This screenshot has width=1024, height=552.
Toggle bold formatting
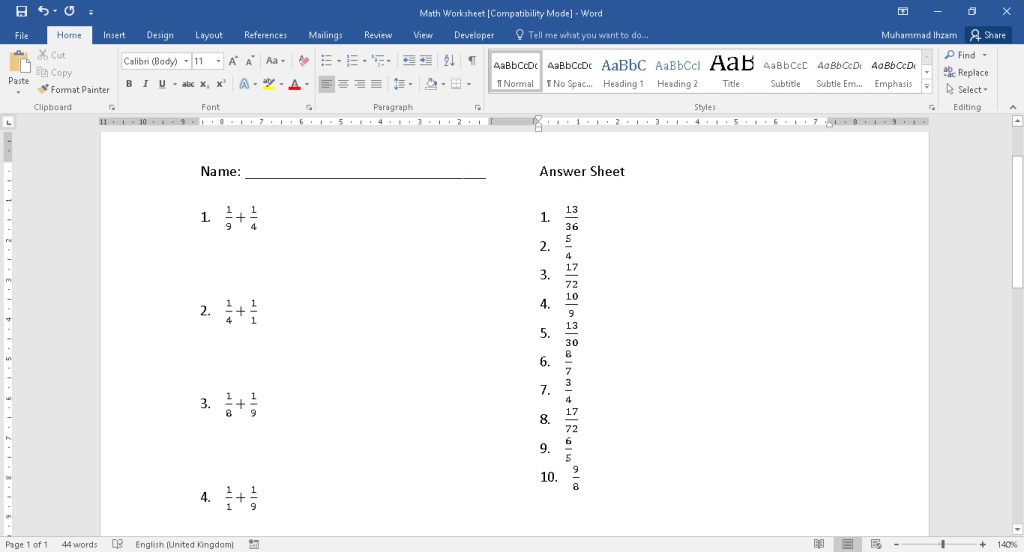(x=129, y=84)
